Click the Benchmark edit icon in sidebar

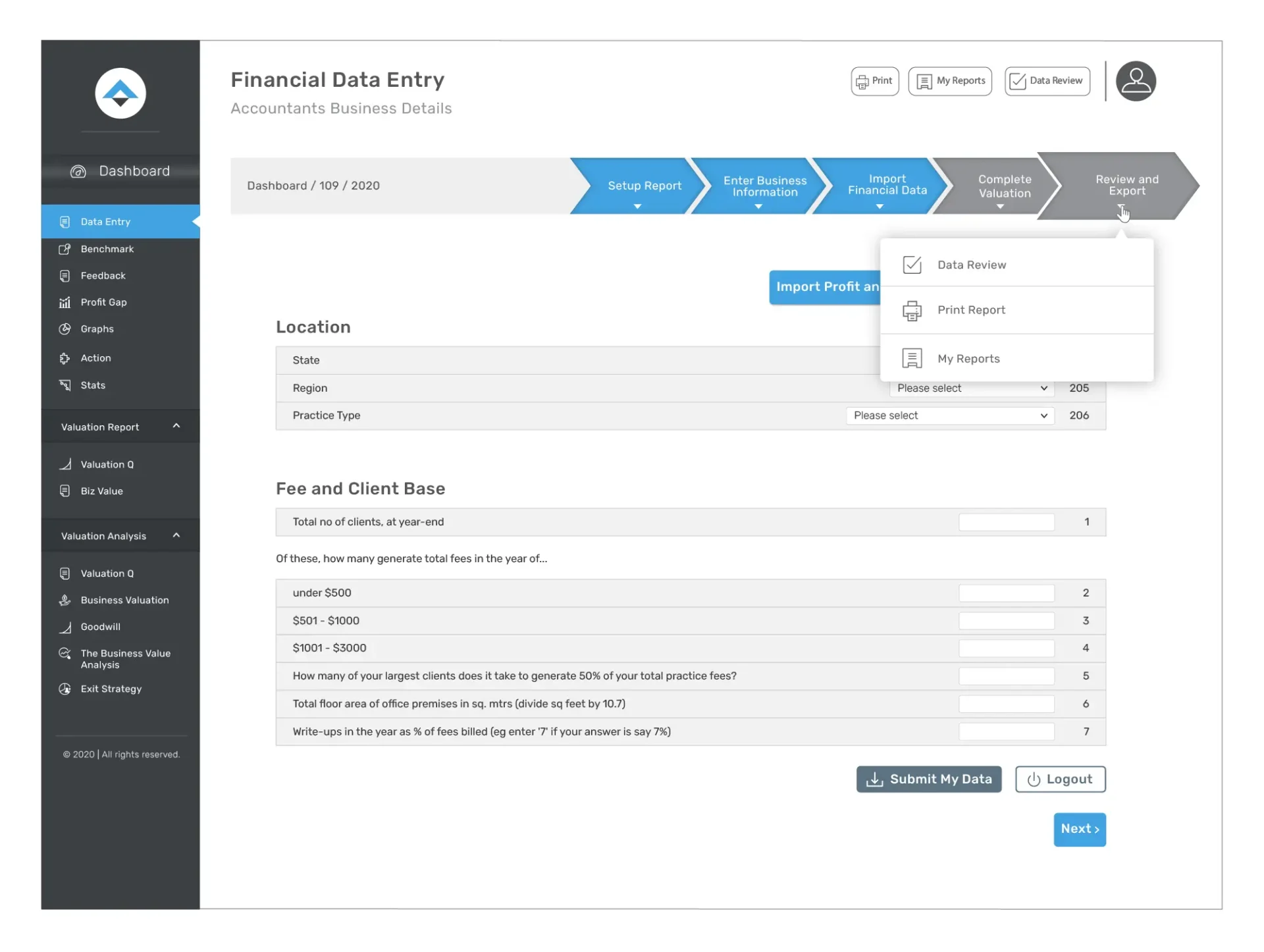pos(65,249)
